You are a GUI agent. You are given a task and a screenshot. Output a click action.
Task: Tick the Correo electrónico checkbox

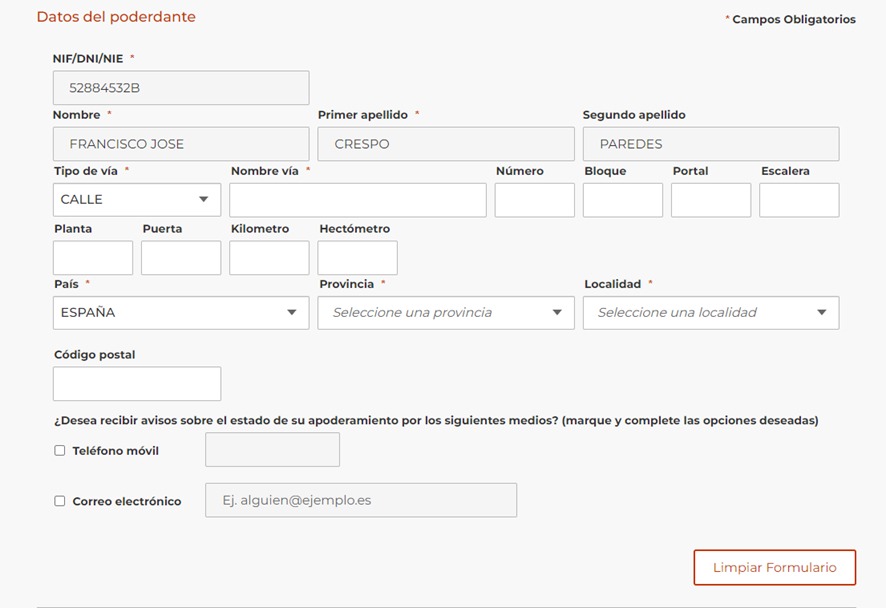coord(60,501)
